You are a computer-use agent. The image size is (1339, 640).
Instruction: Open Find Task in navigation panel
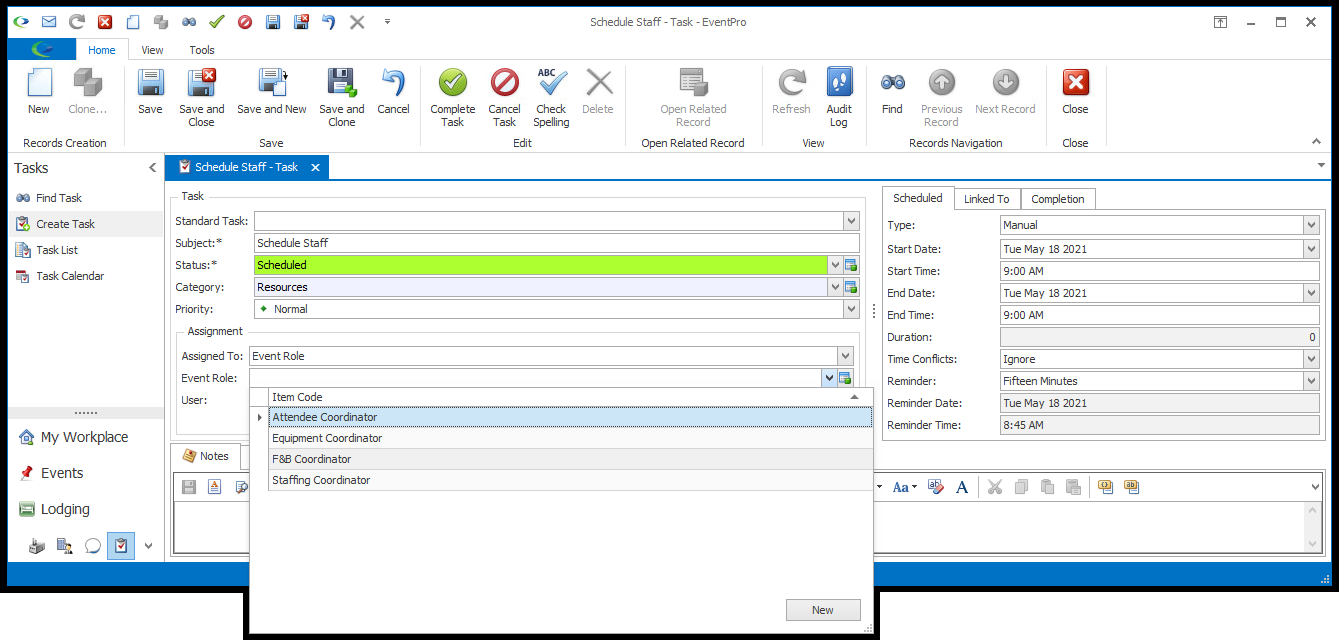pos(59,198)
